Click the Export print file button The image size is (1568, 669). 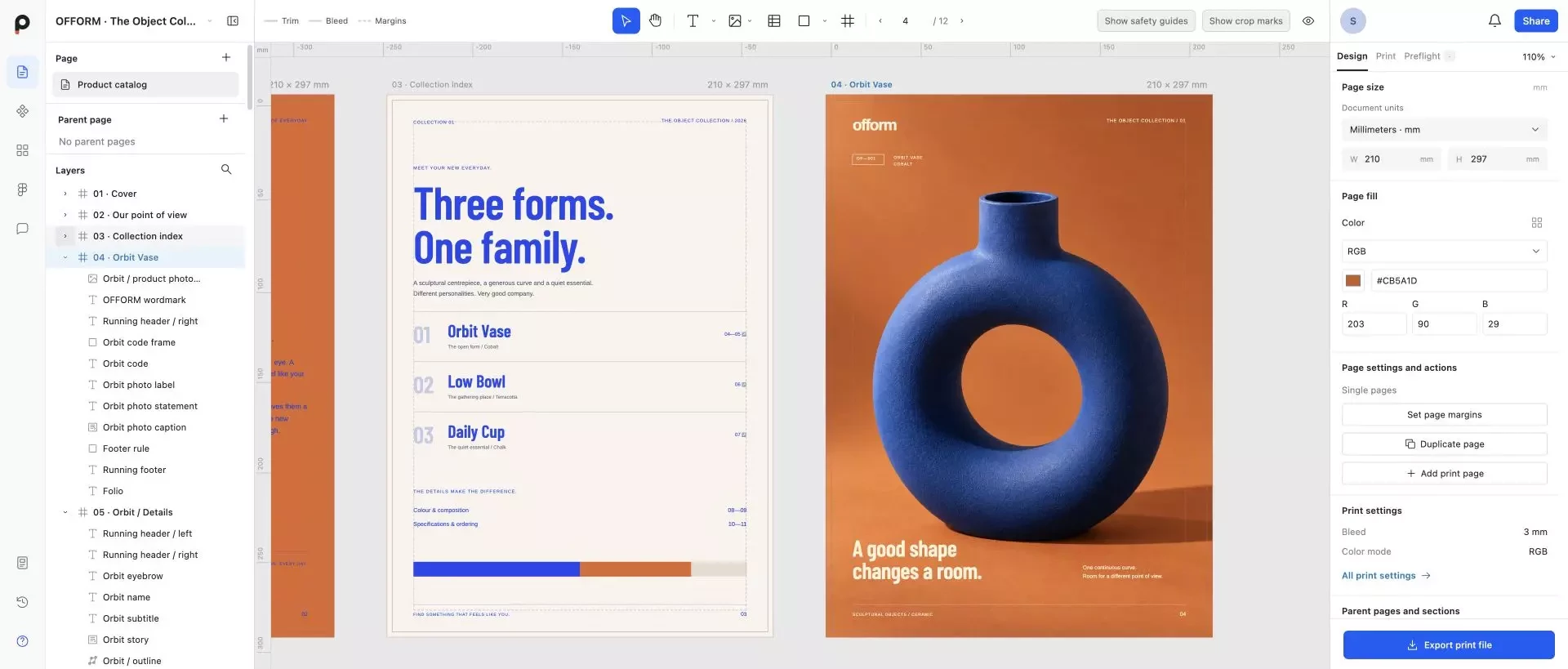coord(1449,645)
